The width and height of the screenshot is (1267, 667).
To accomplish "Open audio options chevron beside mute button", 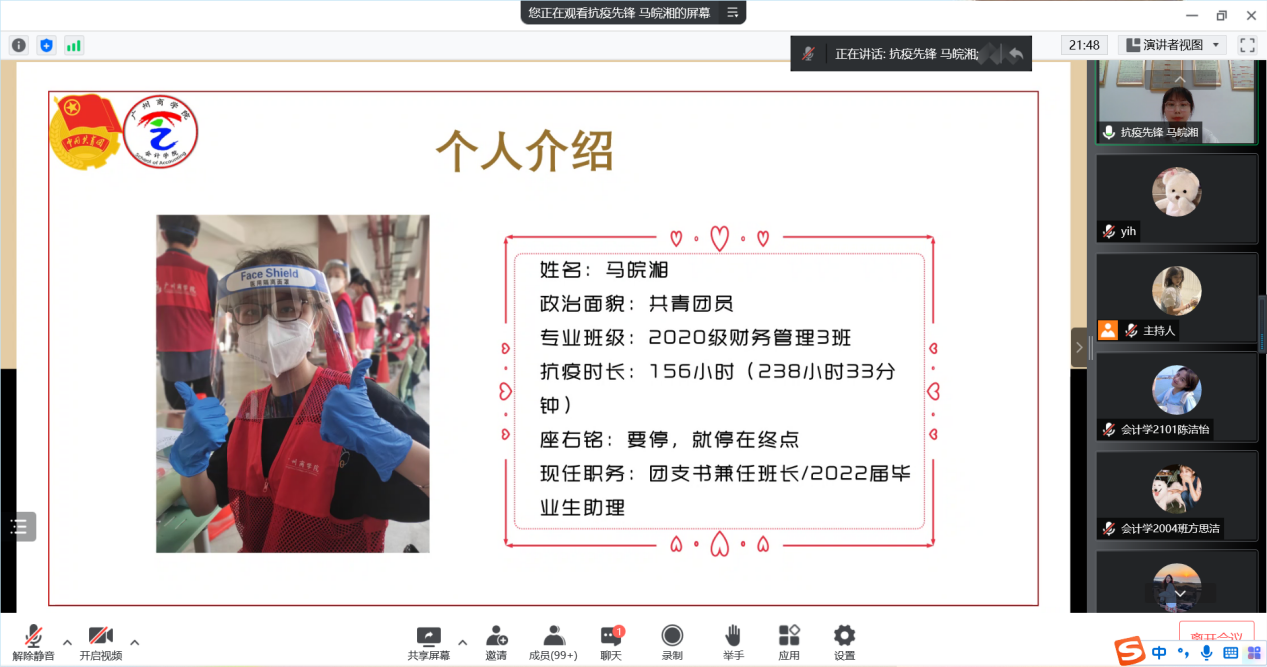I will click(x=66, y=644).
